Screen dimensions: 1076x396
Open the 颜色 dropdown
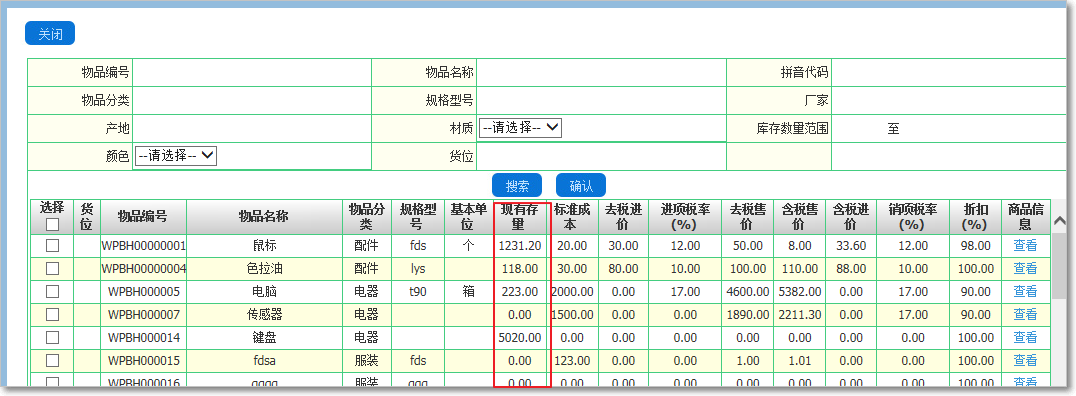click(x=176, y=156)
